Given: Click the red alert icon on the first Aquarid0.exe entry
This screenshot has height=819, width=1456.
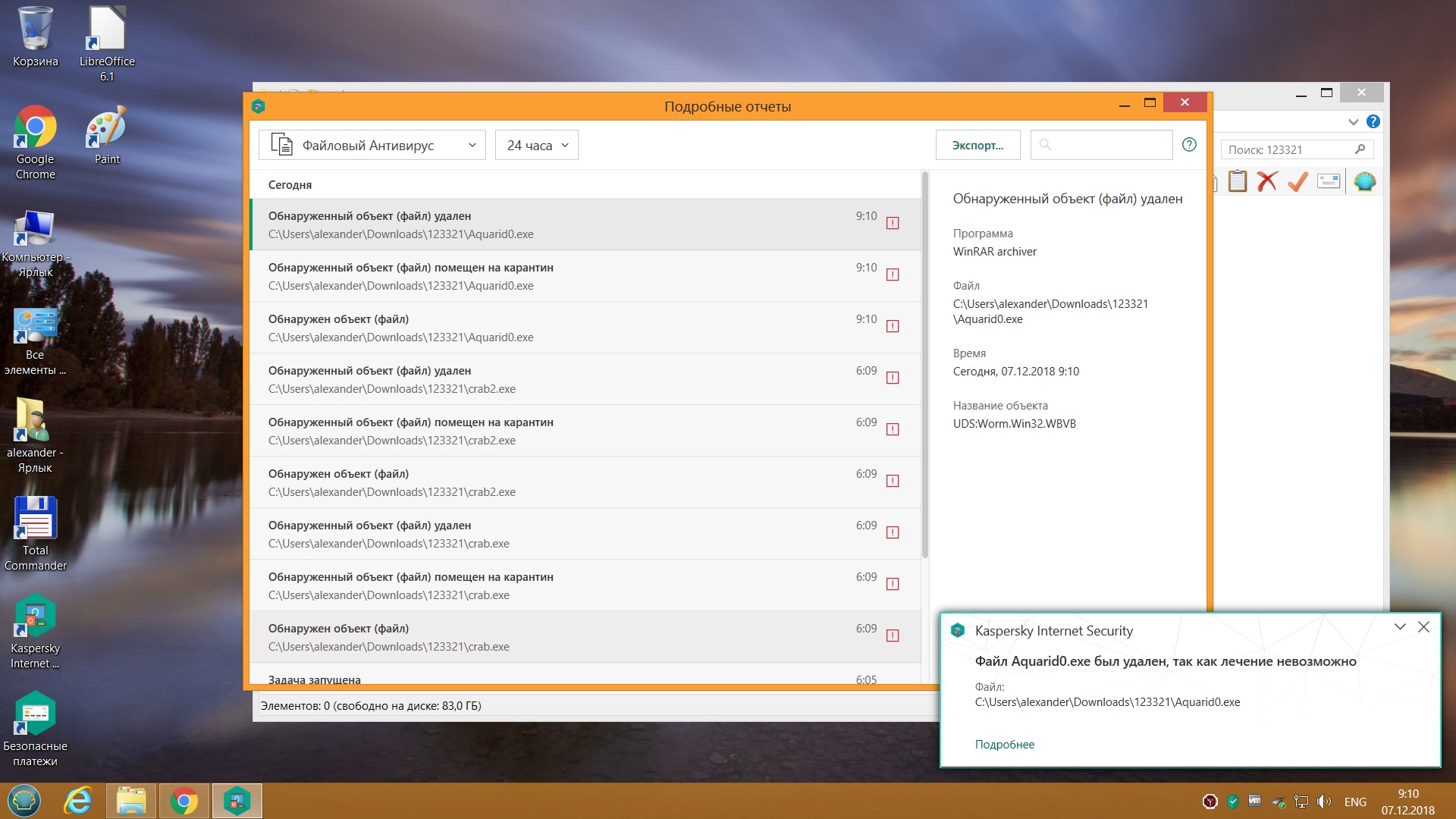Looking at the screenshot, I should (x=893, y=223).
